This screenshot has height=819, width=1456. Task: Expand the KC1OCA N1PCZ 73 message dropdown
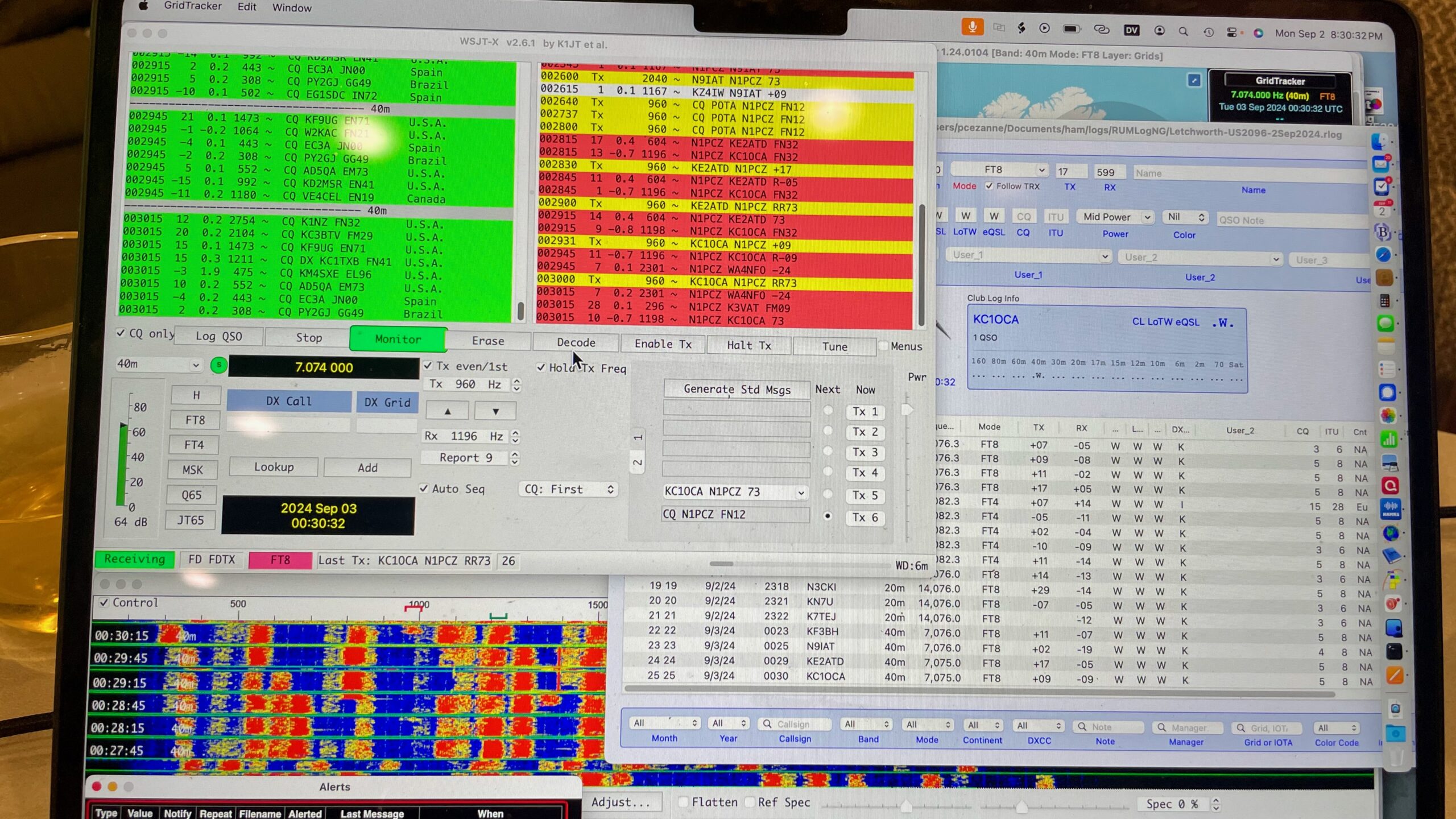coord(801,492)
